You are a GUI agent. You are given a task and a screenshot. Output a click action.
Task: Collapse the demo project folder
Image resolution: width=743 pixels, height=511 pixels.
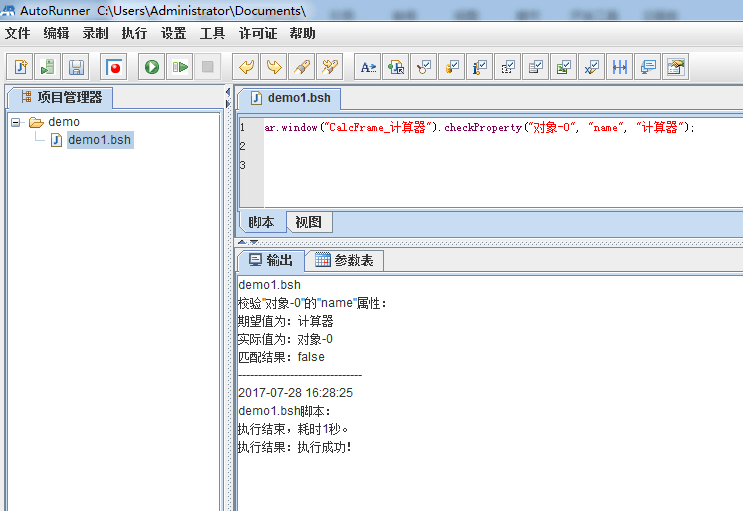17,122
